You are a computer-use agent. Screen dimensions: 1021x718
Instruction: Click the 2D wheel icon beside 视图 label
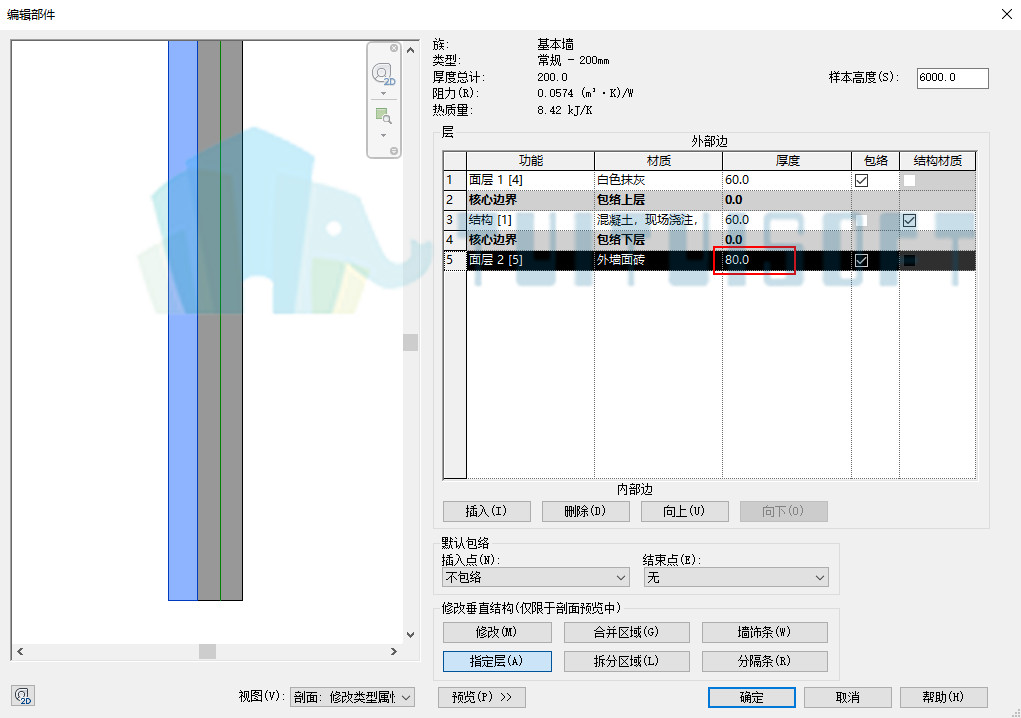pos(23,696)
